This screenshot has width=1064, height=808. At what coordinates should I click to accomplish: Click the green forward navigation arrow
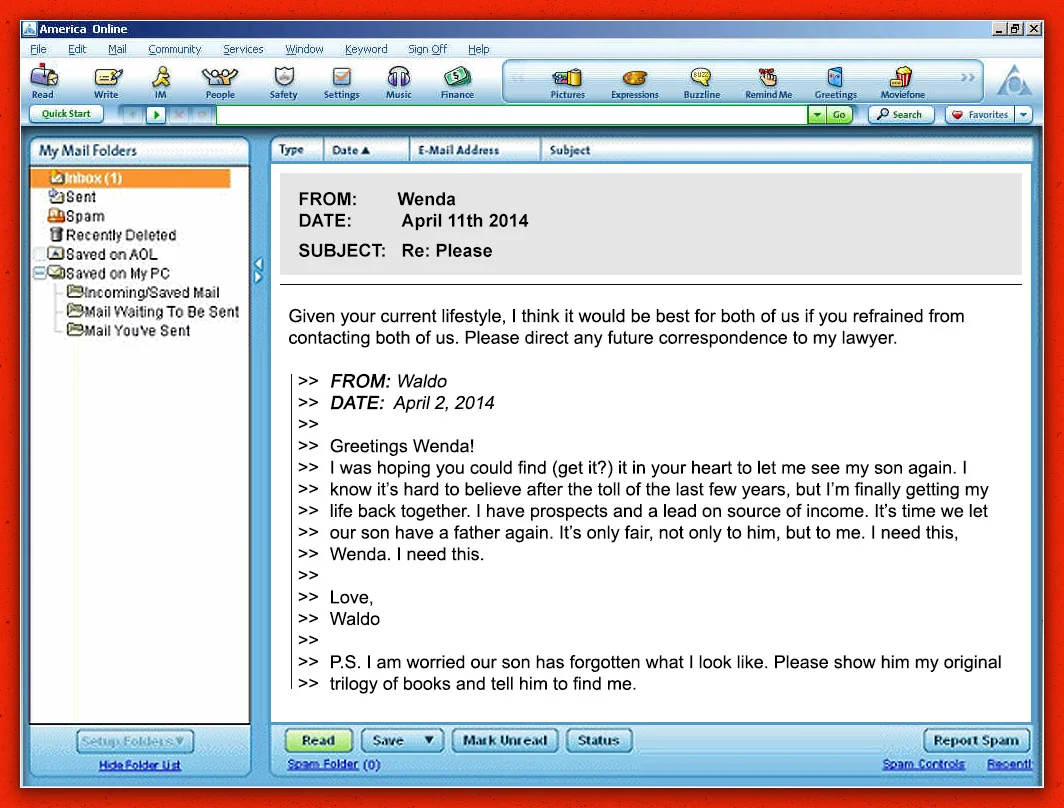(x=156, y=115)
